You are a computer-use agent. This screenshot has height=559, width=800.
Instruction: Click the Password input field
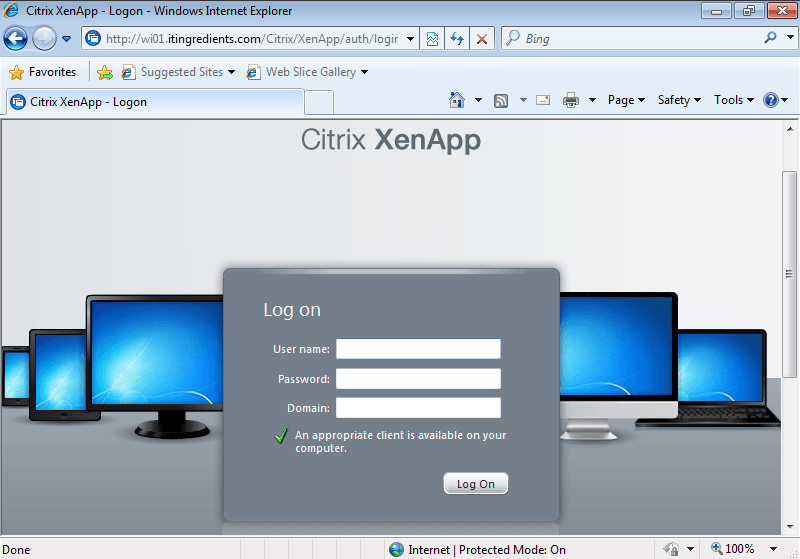coord(418,379)
